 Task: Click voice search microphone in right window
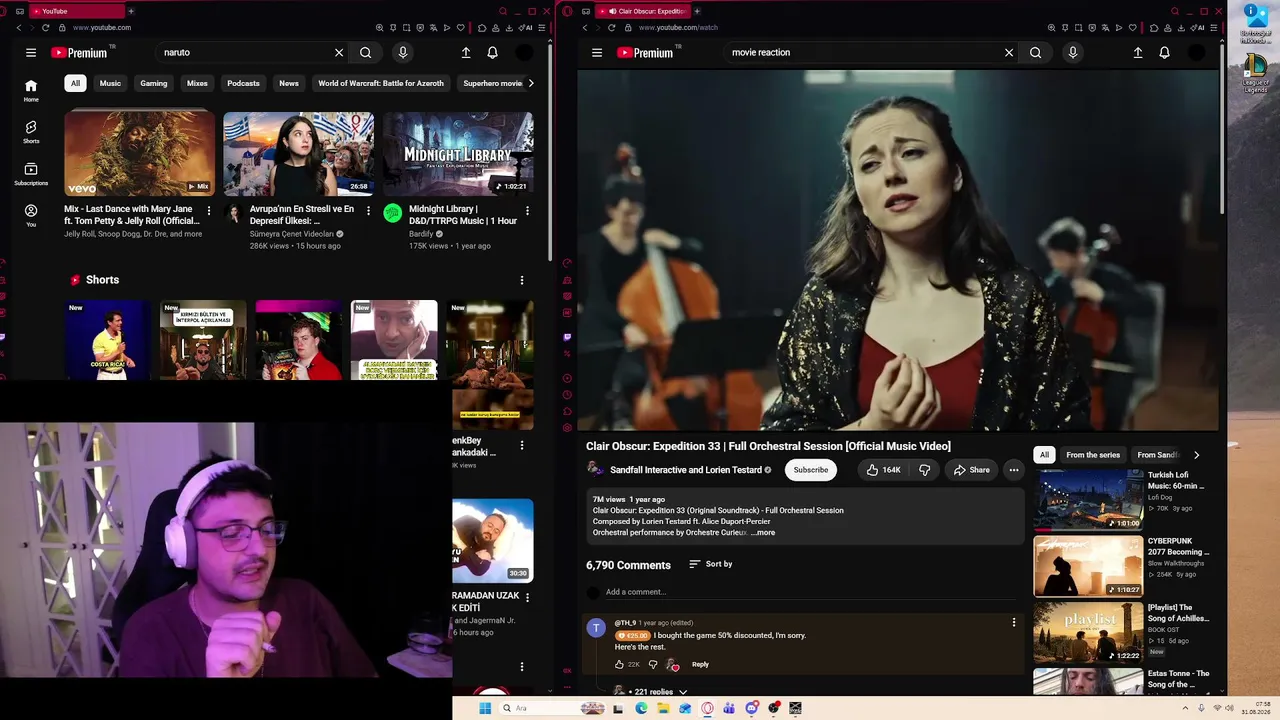1073,53
